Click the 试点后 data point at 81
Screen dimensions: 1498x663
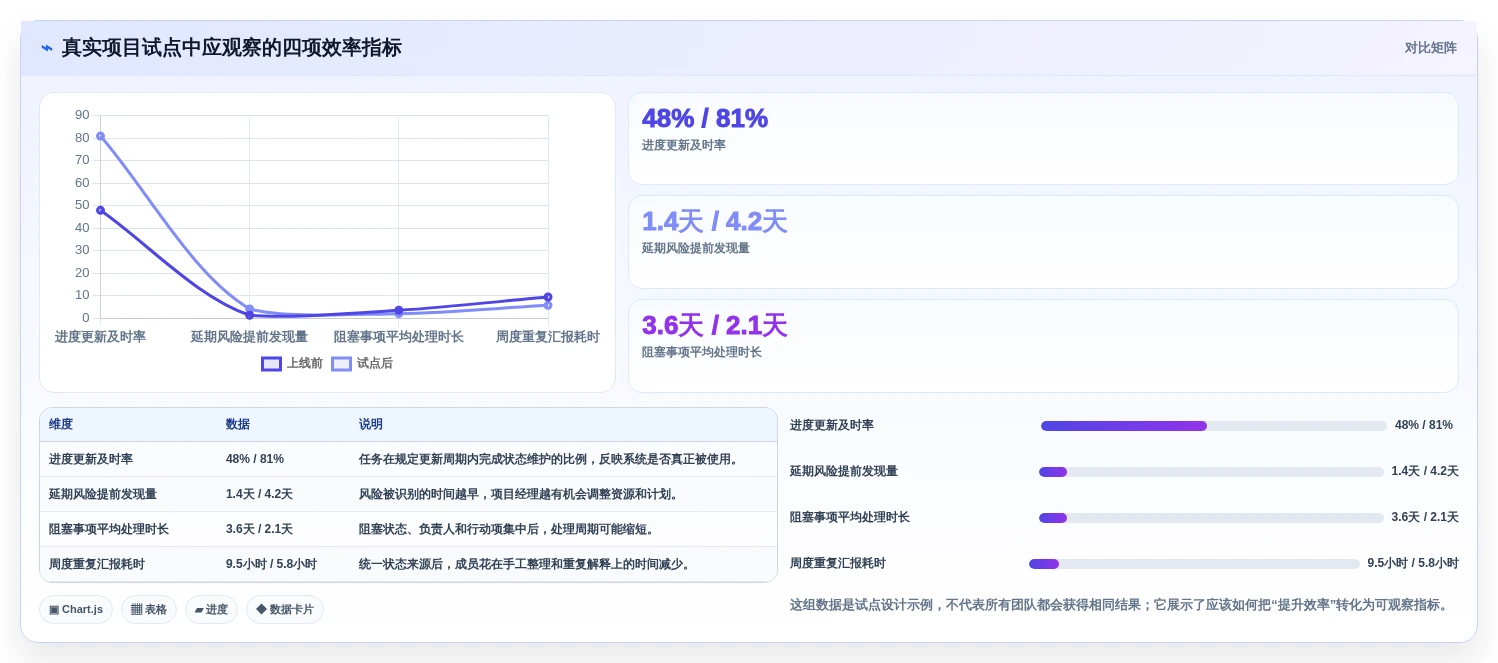100,136
